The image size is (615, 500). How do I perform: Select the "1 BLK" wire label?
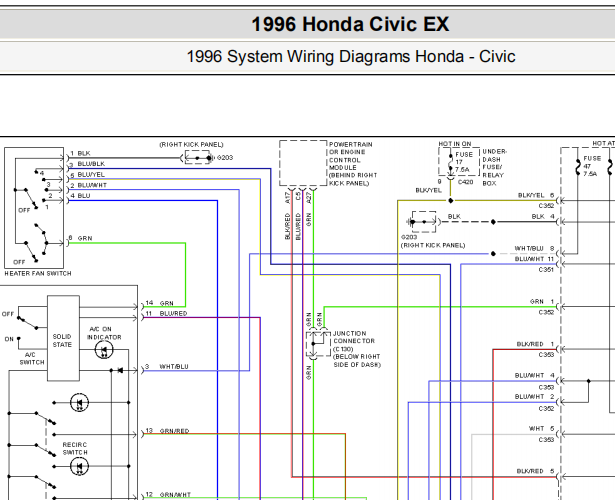(x=80, y=153)
